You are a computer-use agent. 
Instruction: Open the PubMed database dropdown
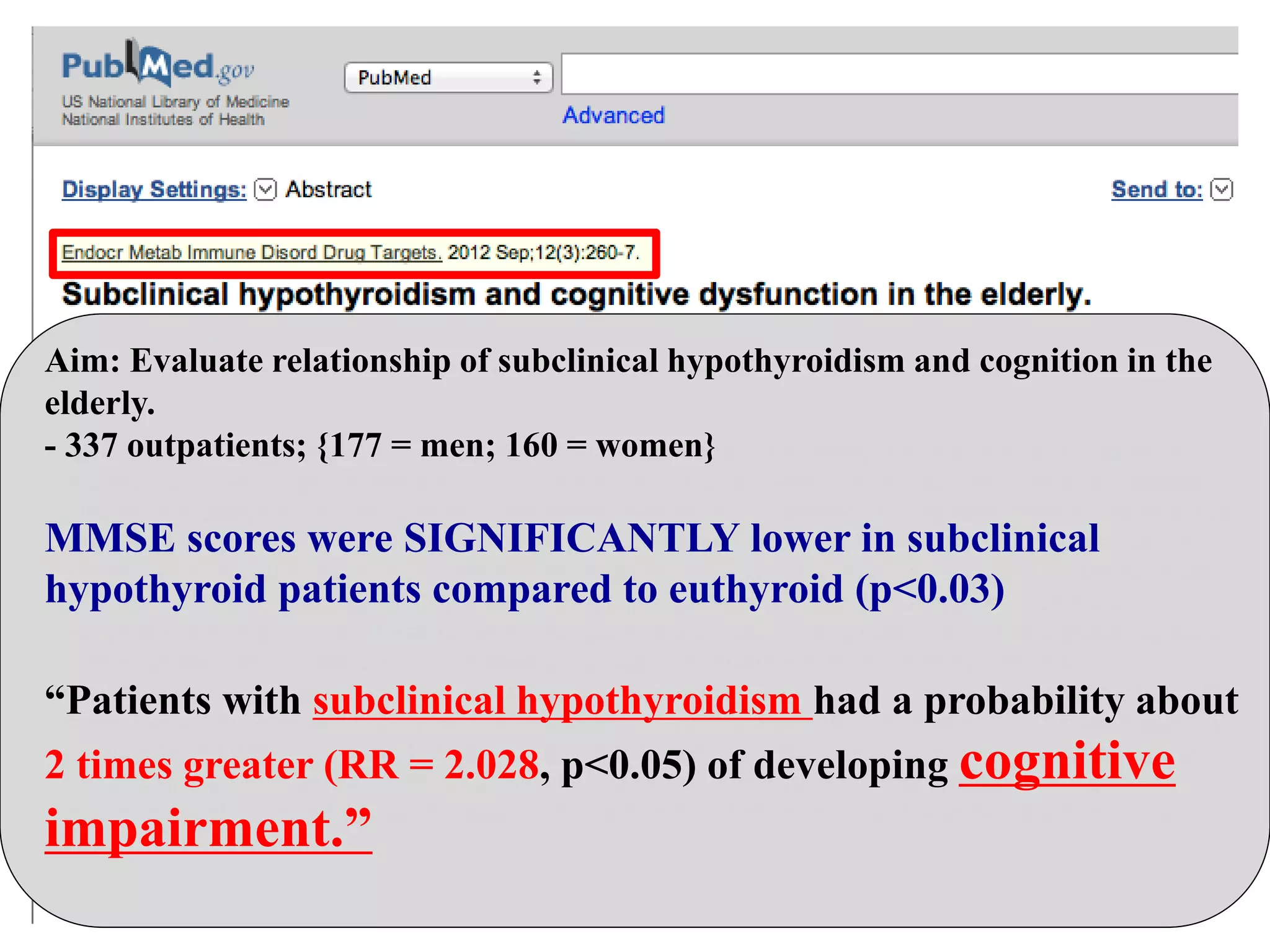[448, 77]
